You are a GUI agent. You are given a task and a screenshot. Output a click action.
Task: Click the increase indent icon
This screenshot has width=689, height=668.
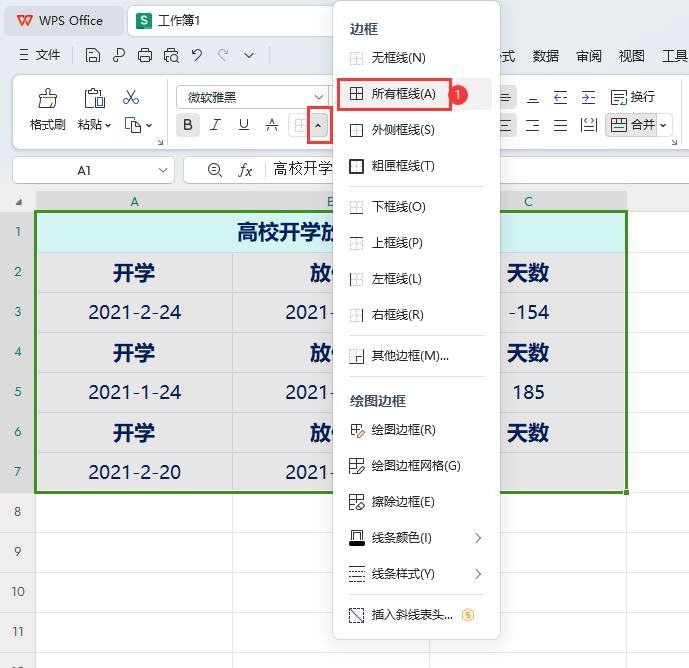pos(588,97)
